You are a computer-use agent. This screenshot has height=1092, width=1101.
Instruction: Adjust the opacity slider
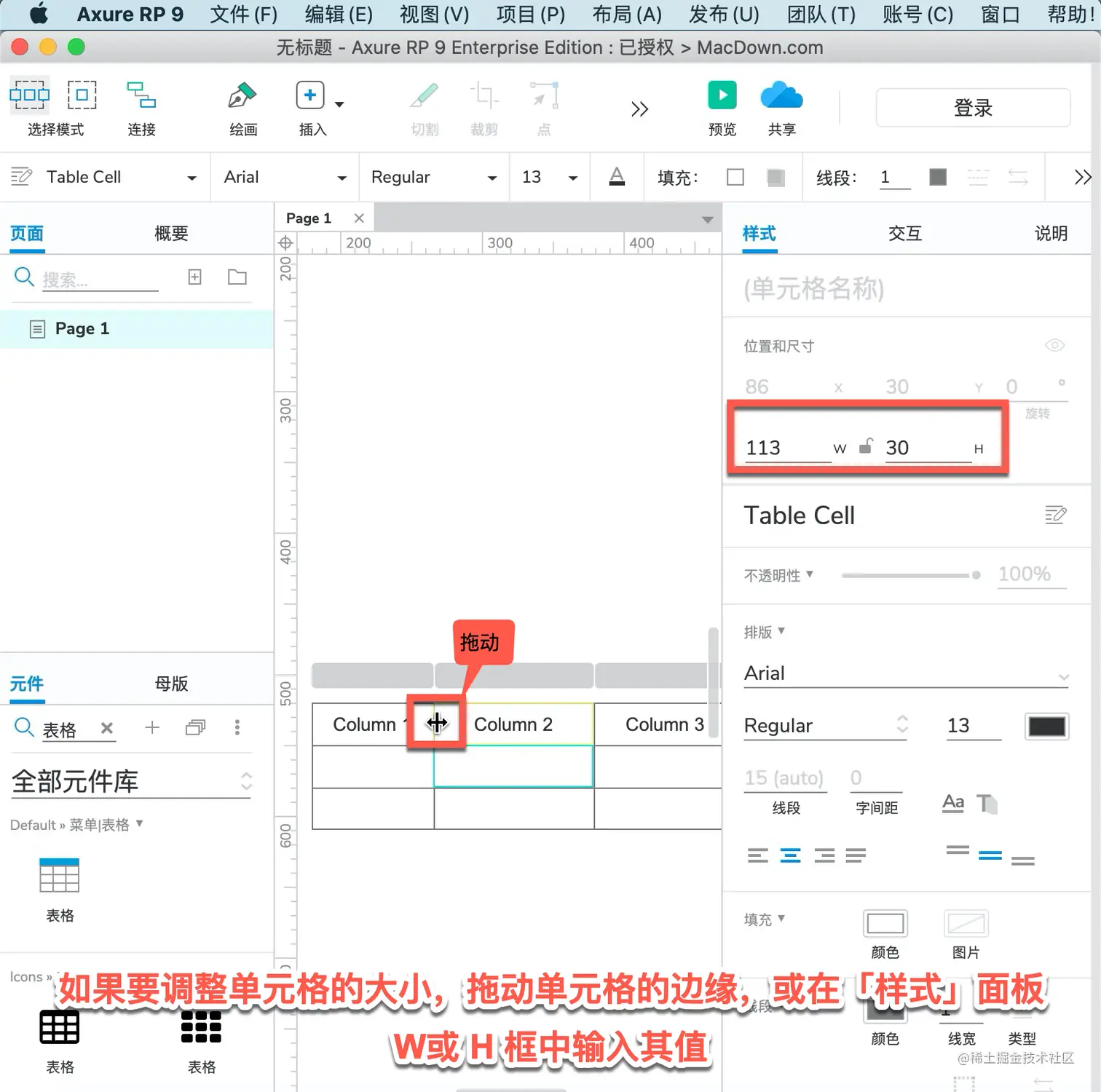pos(910,575)
